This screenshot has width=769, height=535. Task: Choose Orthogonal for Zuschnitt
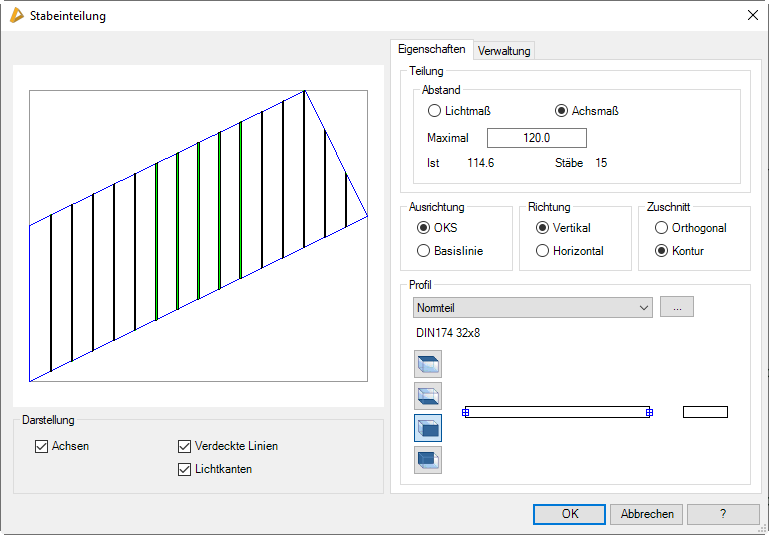click(x=661, y=228)
